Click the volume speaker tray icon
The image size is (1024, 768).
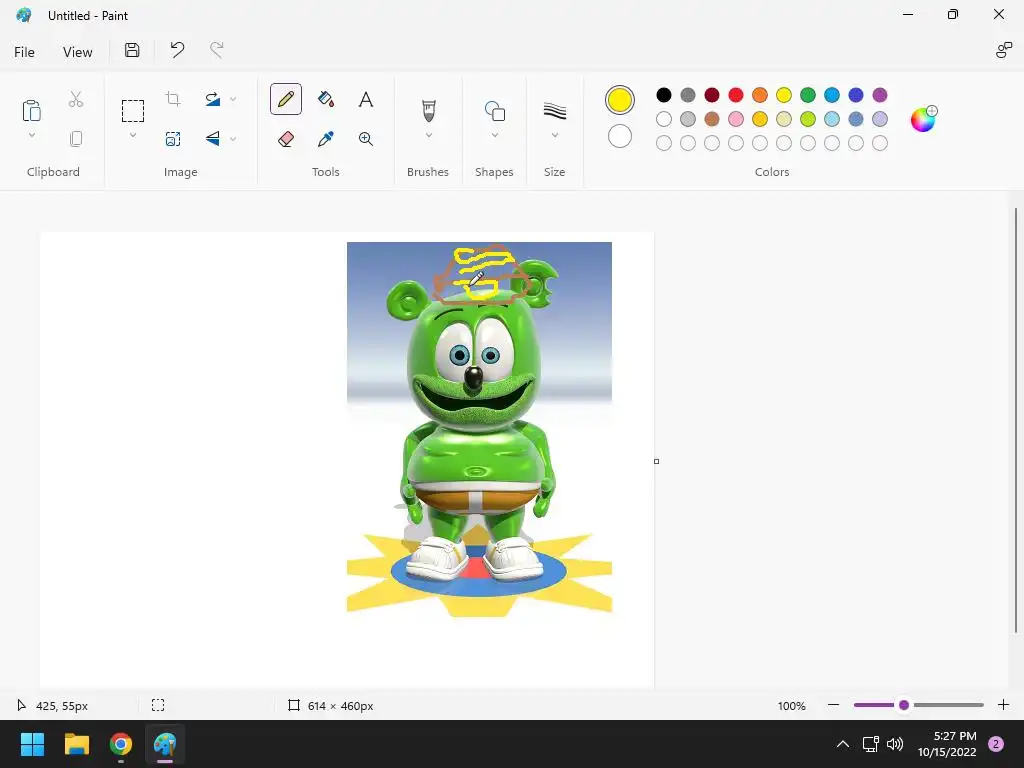[895, 744]
